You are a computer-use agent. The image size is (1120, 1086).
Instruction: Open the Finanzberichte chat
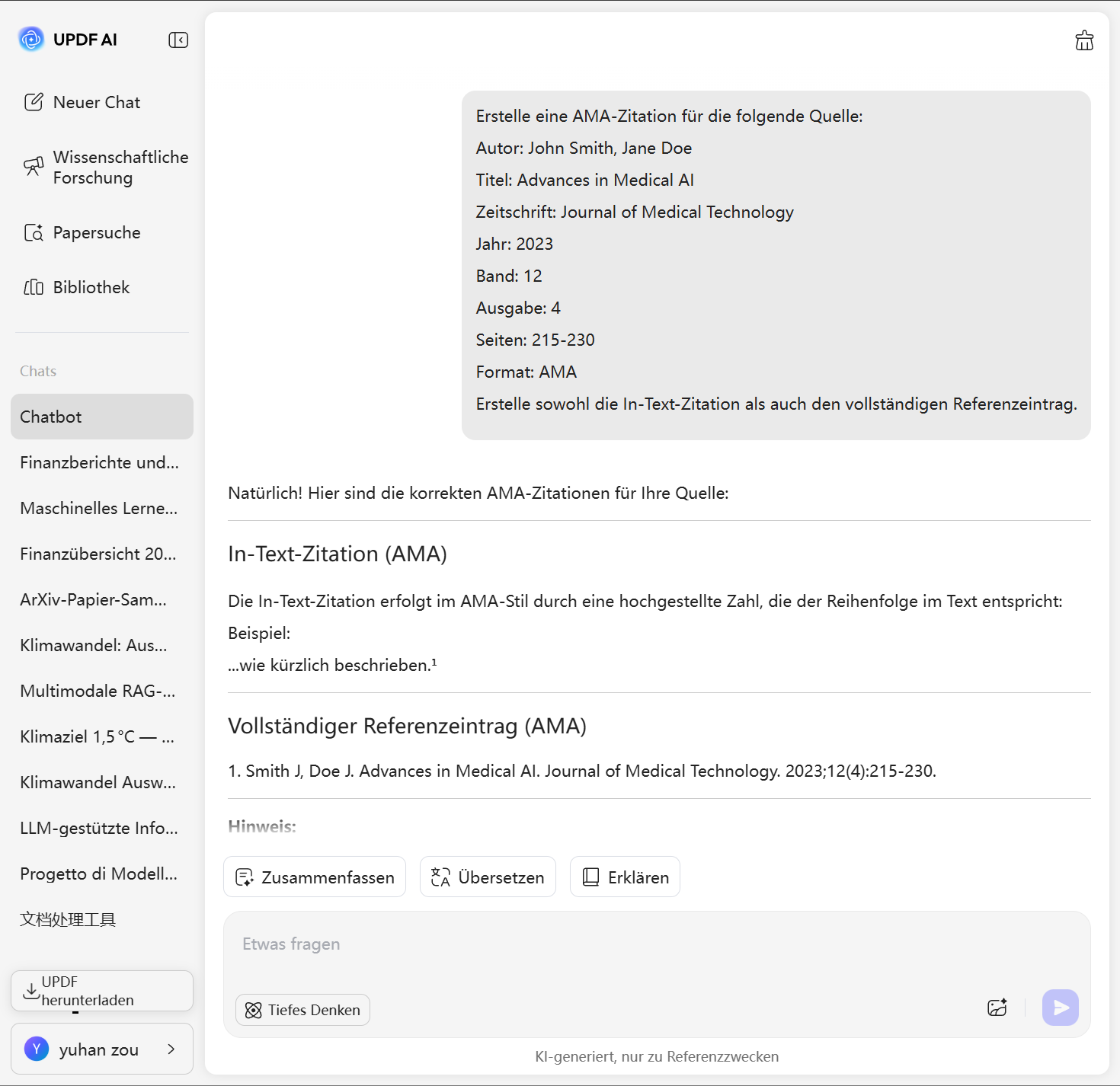tap(100, 462)
